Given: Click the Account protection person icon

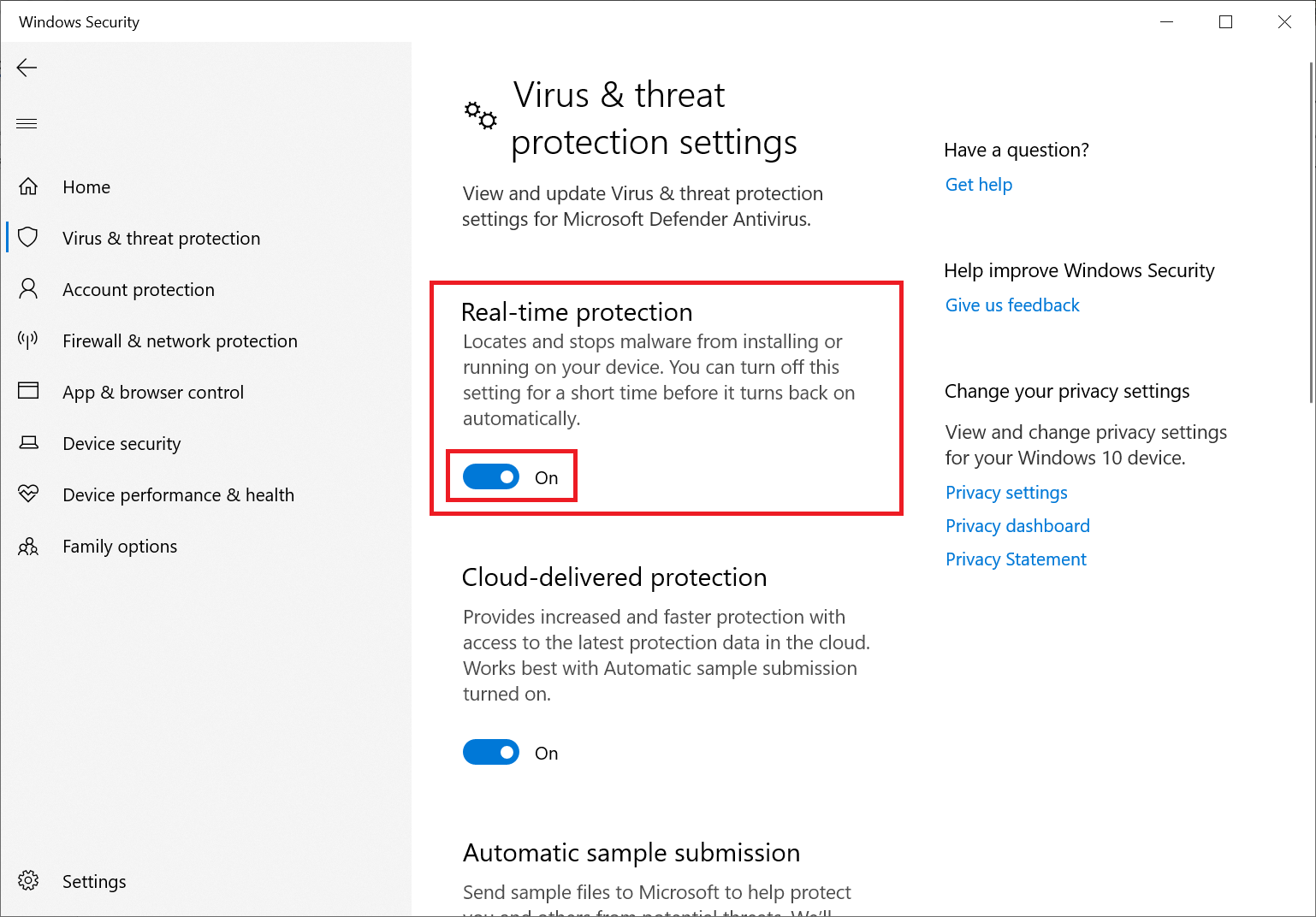Looking at the screenshot, I should (28, 289).
